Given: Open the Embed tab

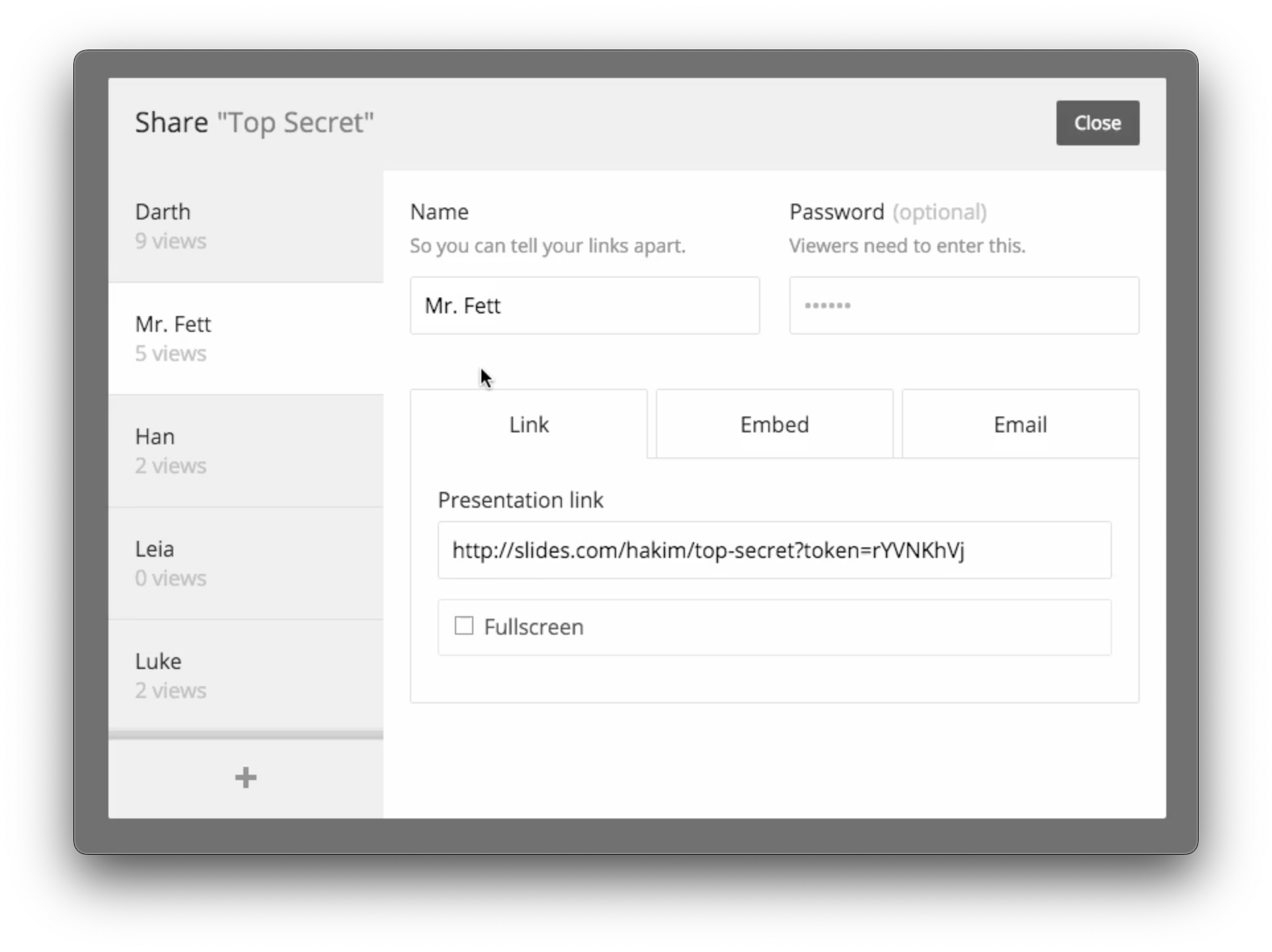Looking at the screenshot, I should [774, 424].
